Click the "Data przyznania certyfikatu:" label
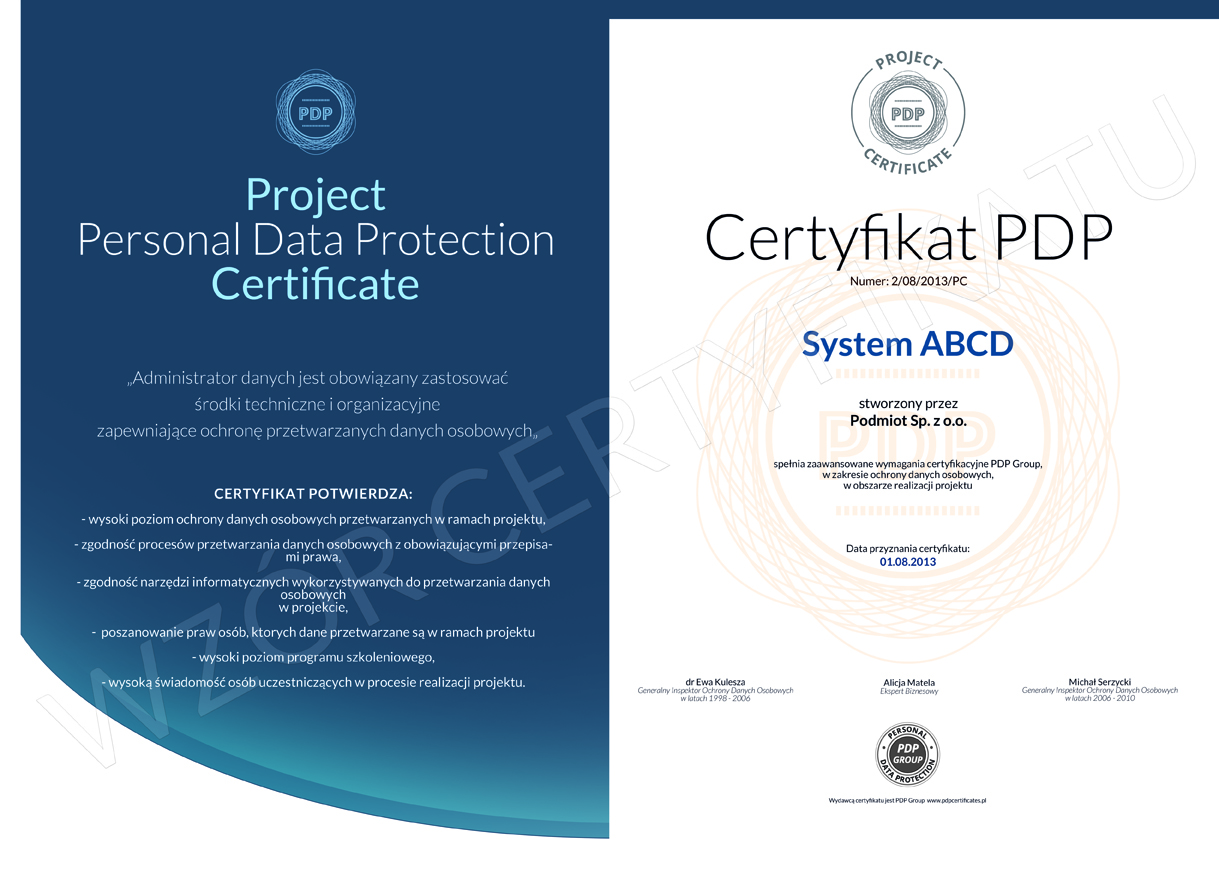The width and height of the screenshot is (1219, 870). pos(908,549)
